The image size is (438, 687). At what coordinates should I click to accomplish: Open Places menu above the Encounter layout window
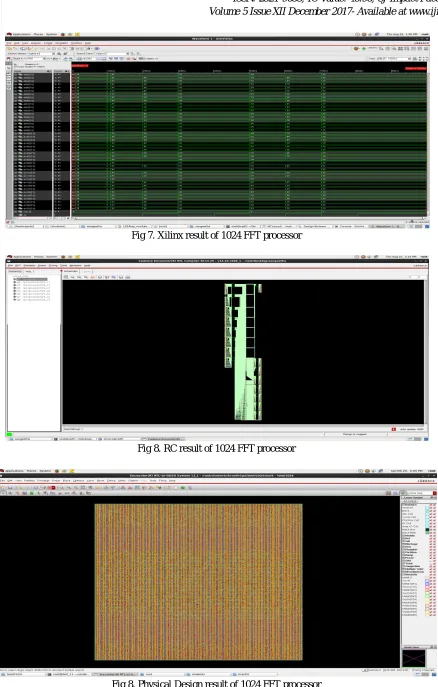tap(32, 471)
